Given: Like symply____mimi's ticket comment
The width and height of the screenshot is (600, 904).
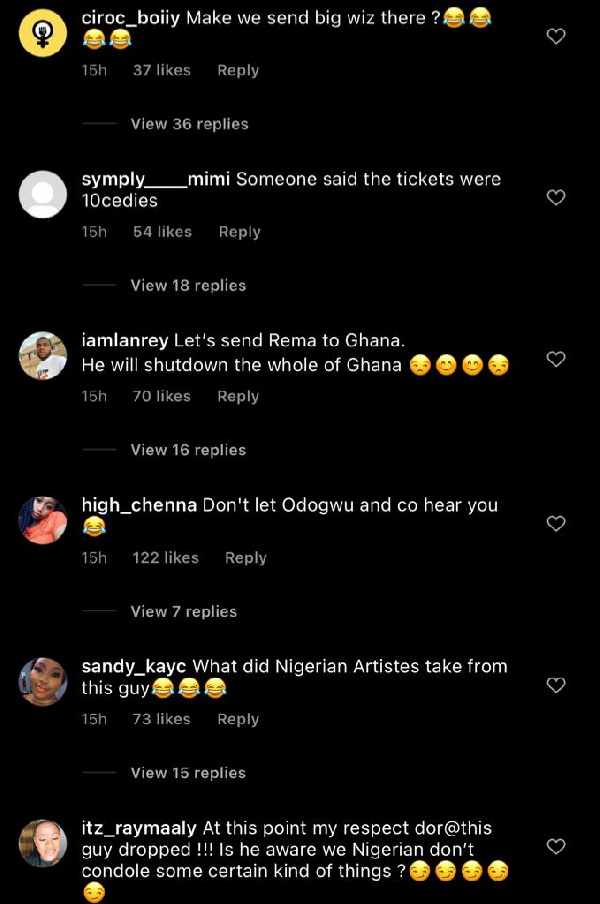Looking at the screenshot, I should (x=556, y=197).
